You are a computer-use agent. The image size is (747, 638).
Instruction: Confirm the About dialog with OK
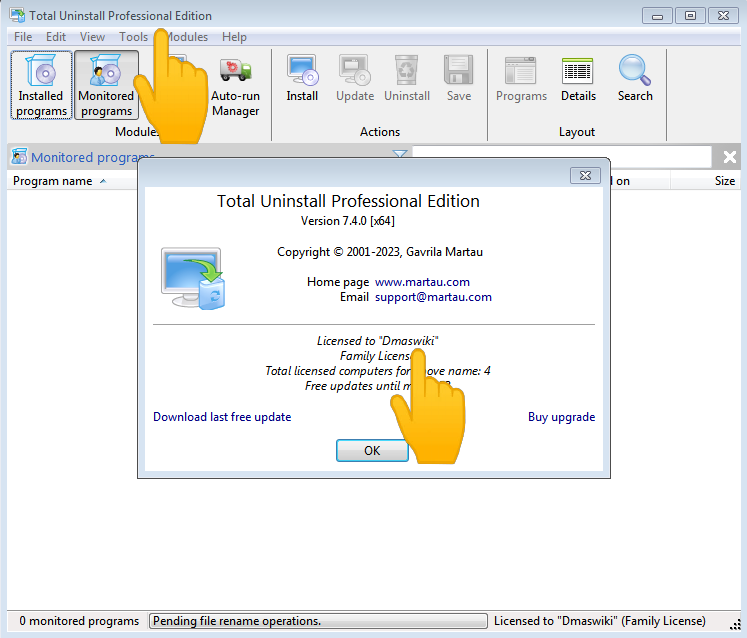(x=372, y=450)
